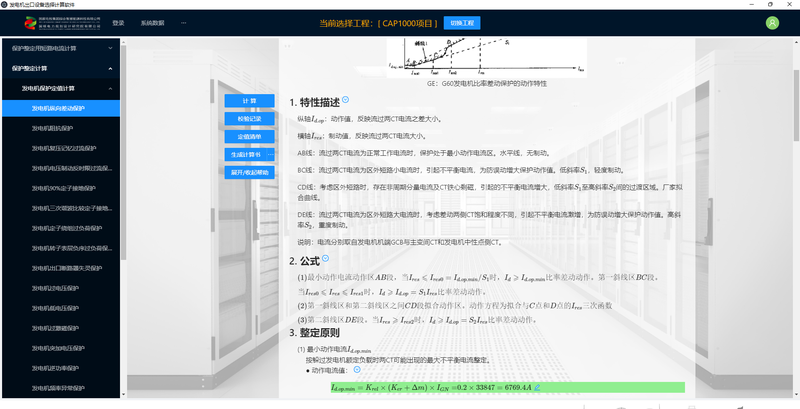Select 发电机电压制动反时限过流保护 item
This screenshot has height=409, width=800.
(x=61, y=168)
